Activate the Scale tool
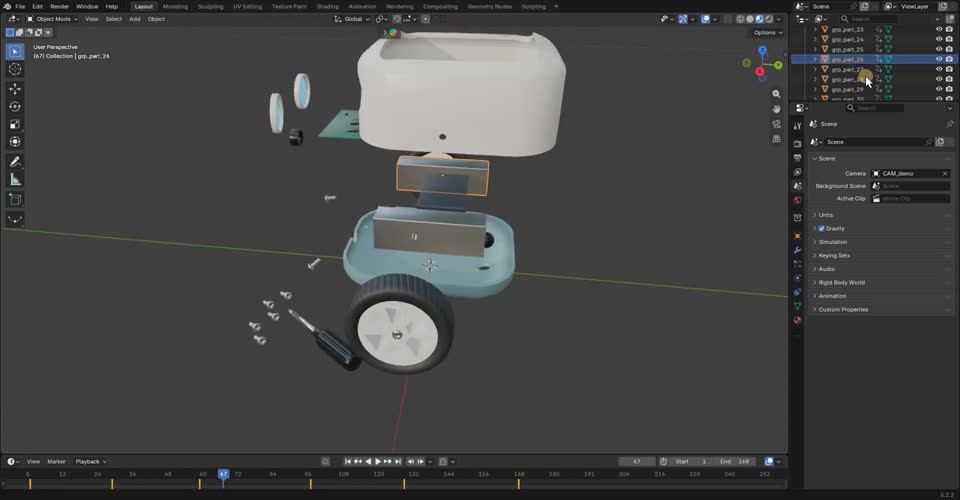Screen dimensions: 960x500 tap(15, 124)
